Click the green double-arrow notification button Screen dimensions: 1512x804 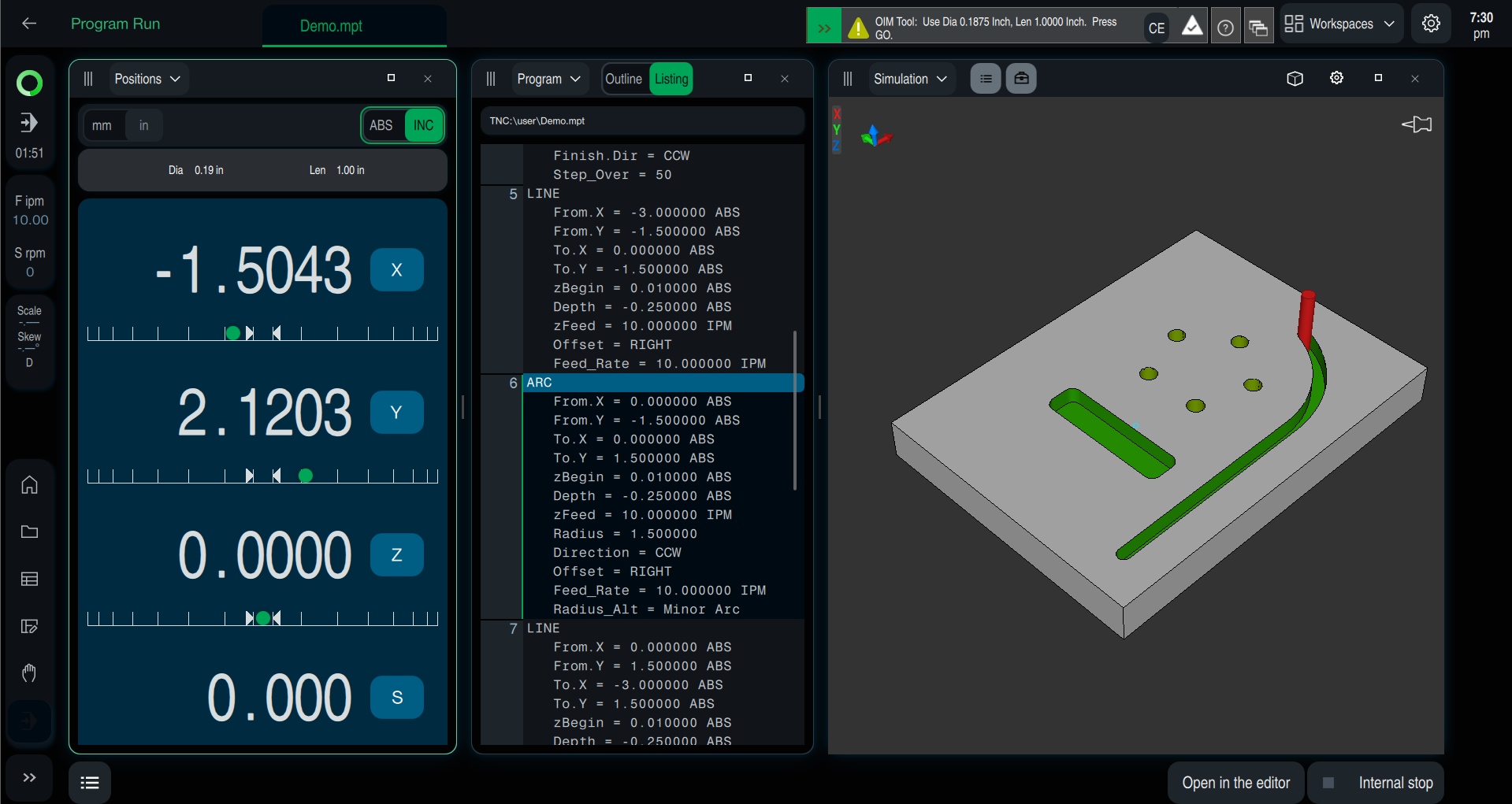[824, 27]
